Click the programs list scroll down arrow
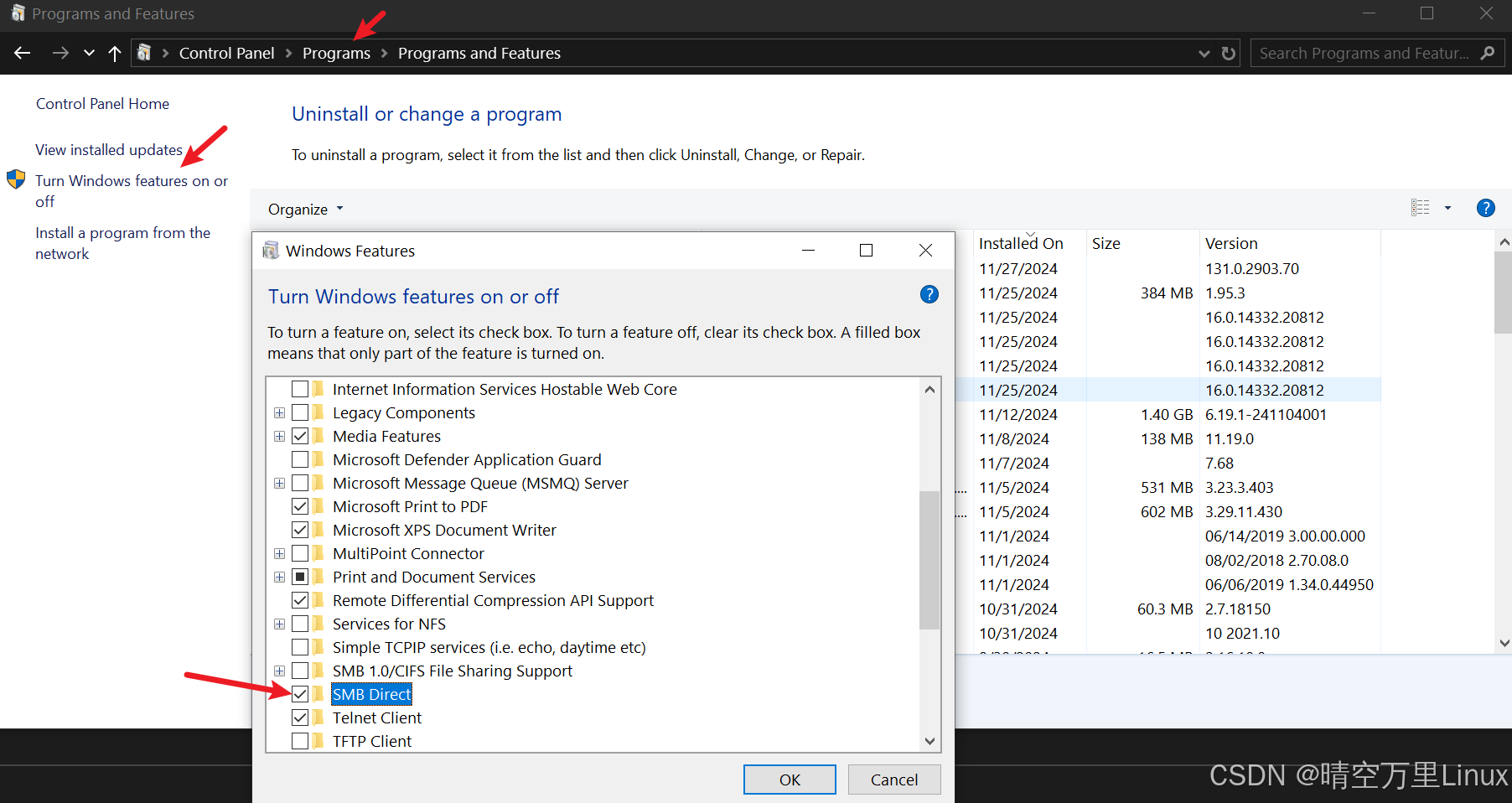Image resolution: width=1512 pixels, height=803 pixels. 1504,643
